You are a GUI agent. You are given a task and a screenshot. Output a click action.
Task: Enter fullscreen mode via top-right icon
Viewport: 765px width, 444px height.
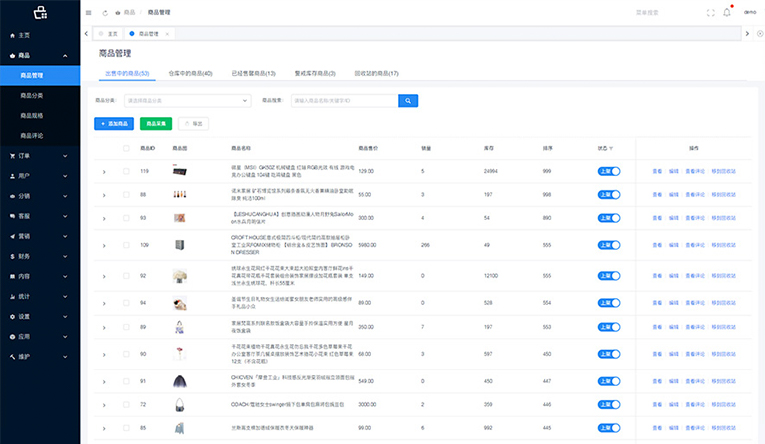(x=711, y=12)
